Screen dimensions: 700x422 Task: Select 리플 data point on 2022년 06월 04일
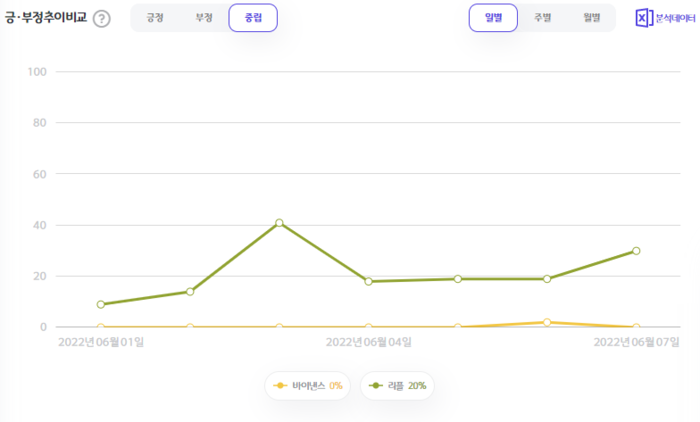click(x=368, y=281)
